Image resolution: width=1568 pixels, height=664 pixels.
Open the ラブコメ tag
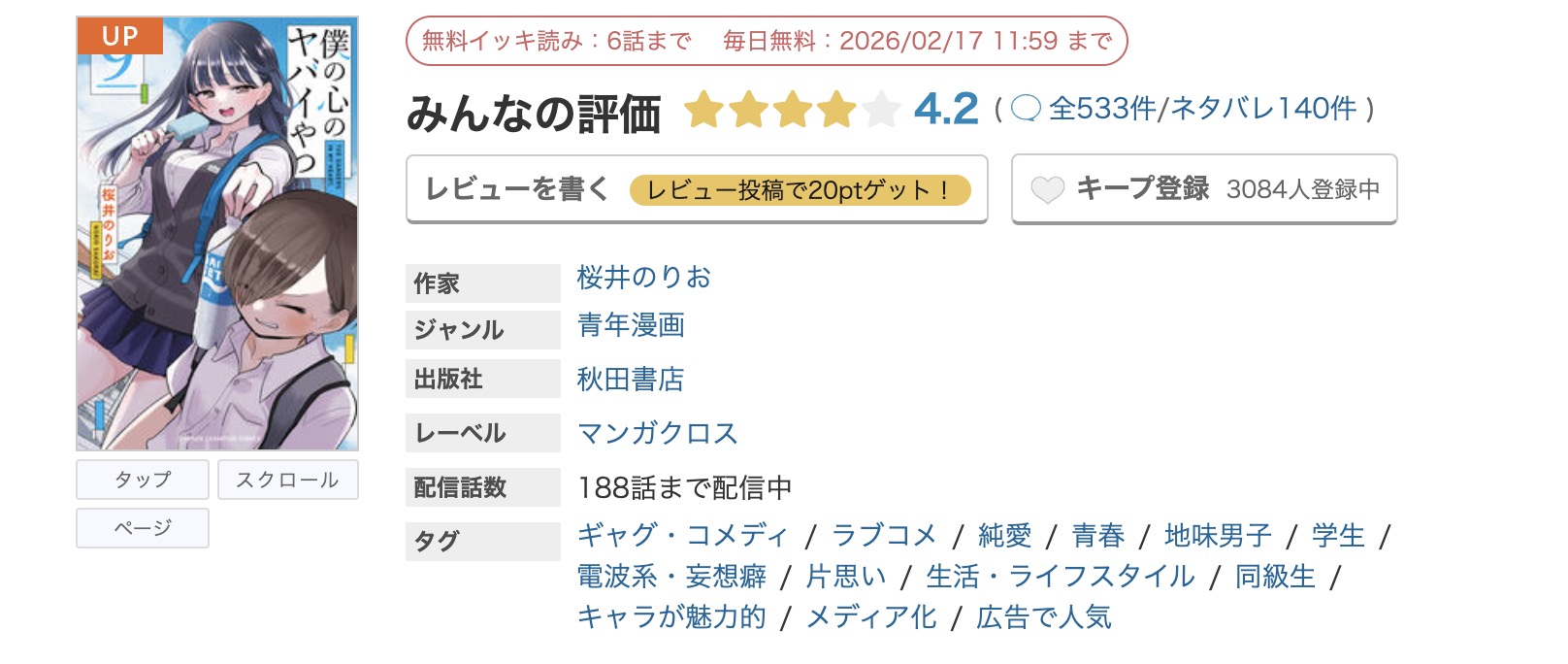tap(884, 535)
